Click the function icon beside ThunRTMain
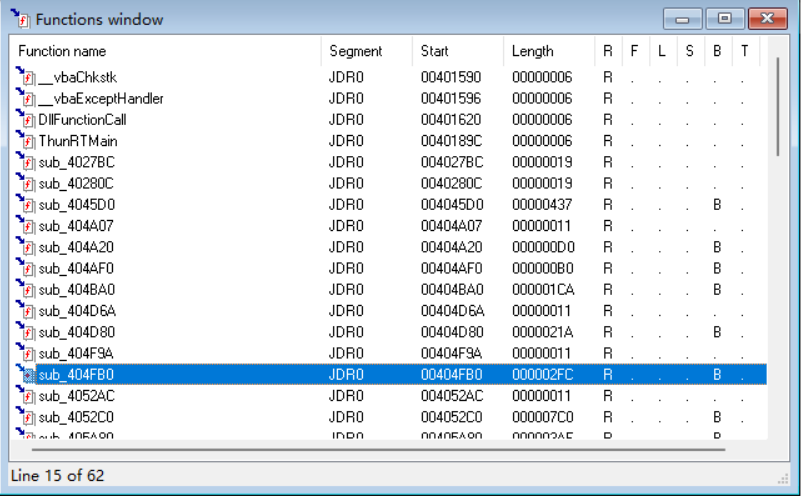The height and width of the screenshot is (496, 802). point(26,140)
